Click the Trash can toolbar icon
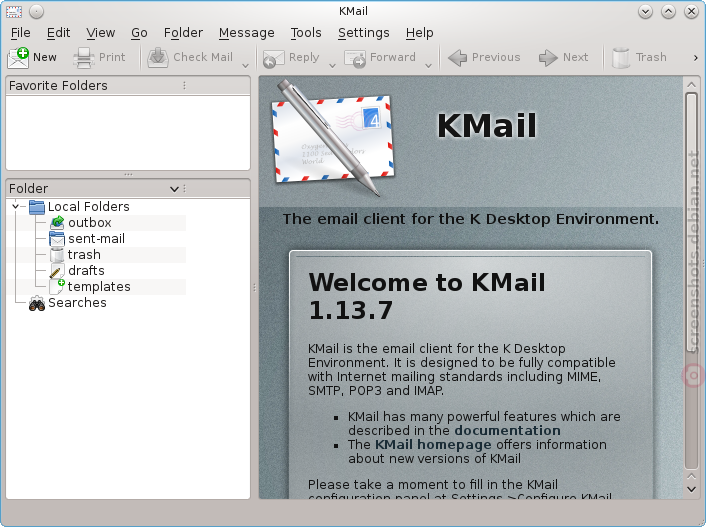 tap(621, 58)
